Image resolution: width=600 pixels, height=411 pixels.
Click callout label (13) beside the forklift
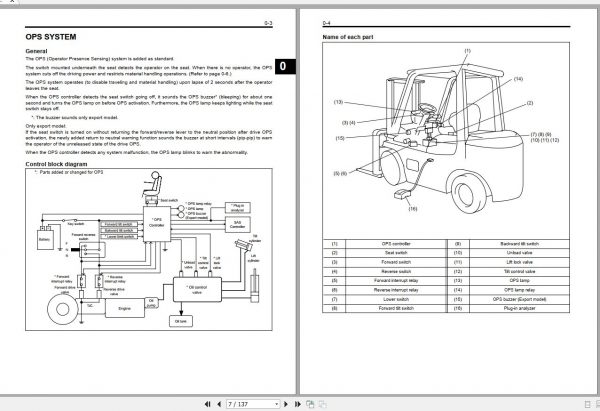tap(338, 102)
